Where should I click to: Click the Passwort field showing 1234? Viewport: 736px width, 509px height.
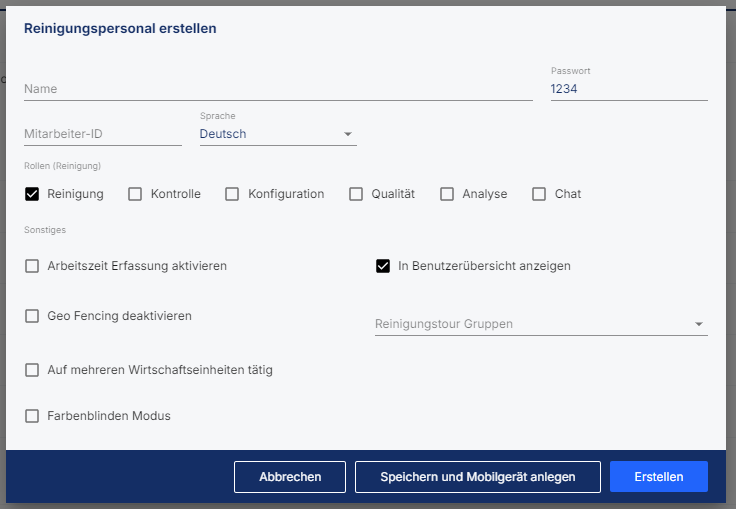click(x=629, y=89)
